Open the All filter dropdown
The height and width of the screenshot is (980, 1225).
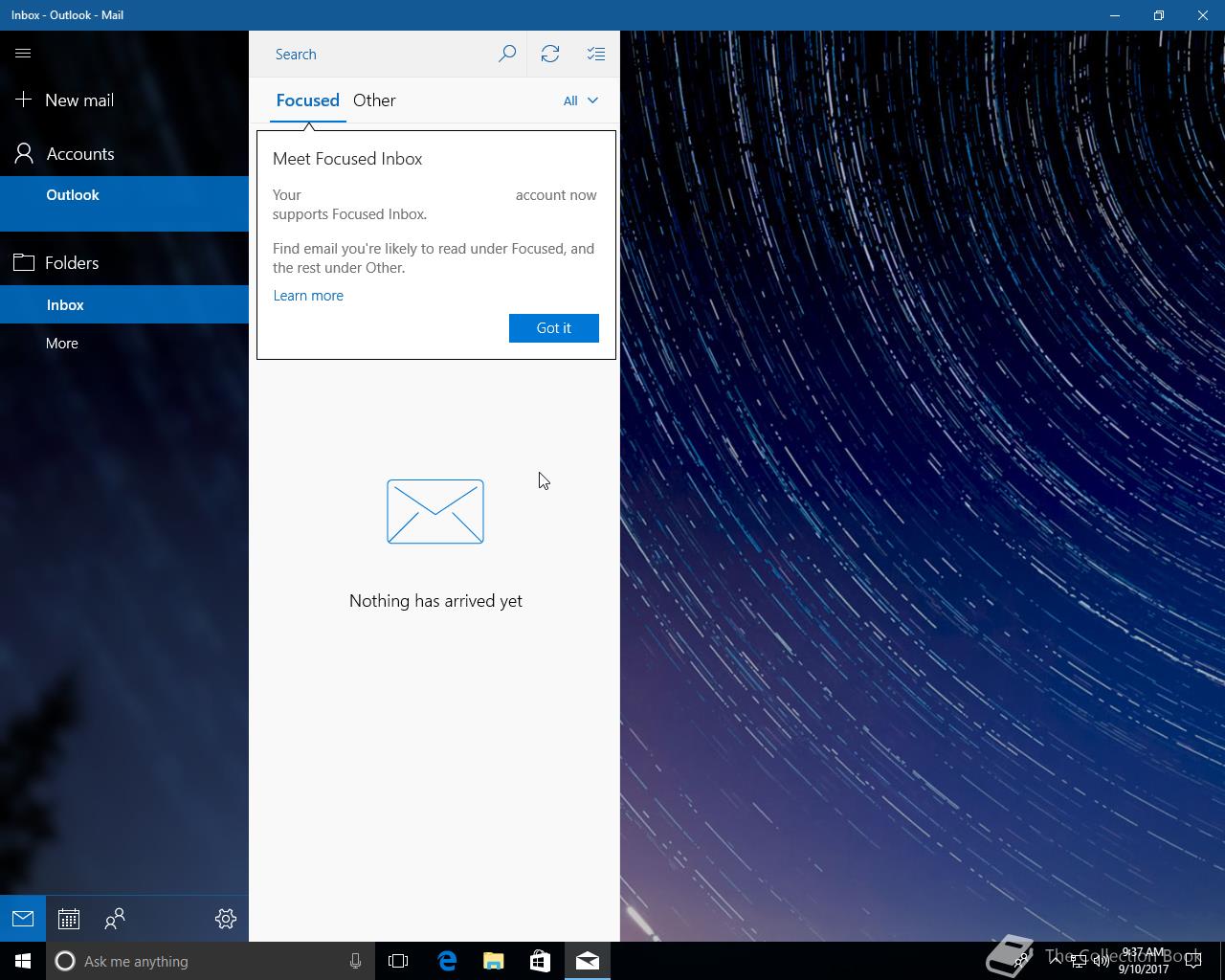(x=580, y=100)
